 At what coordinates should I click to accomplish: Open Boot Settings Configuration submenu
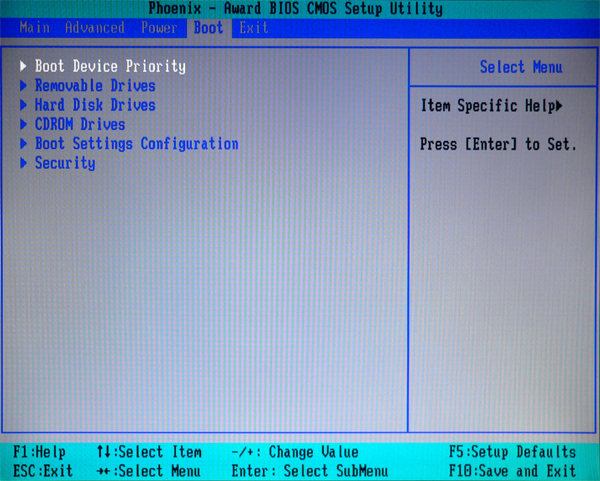coord(137,144)
